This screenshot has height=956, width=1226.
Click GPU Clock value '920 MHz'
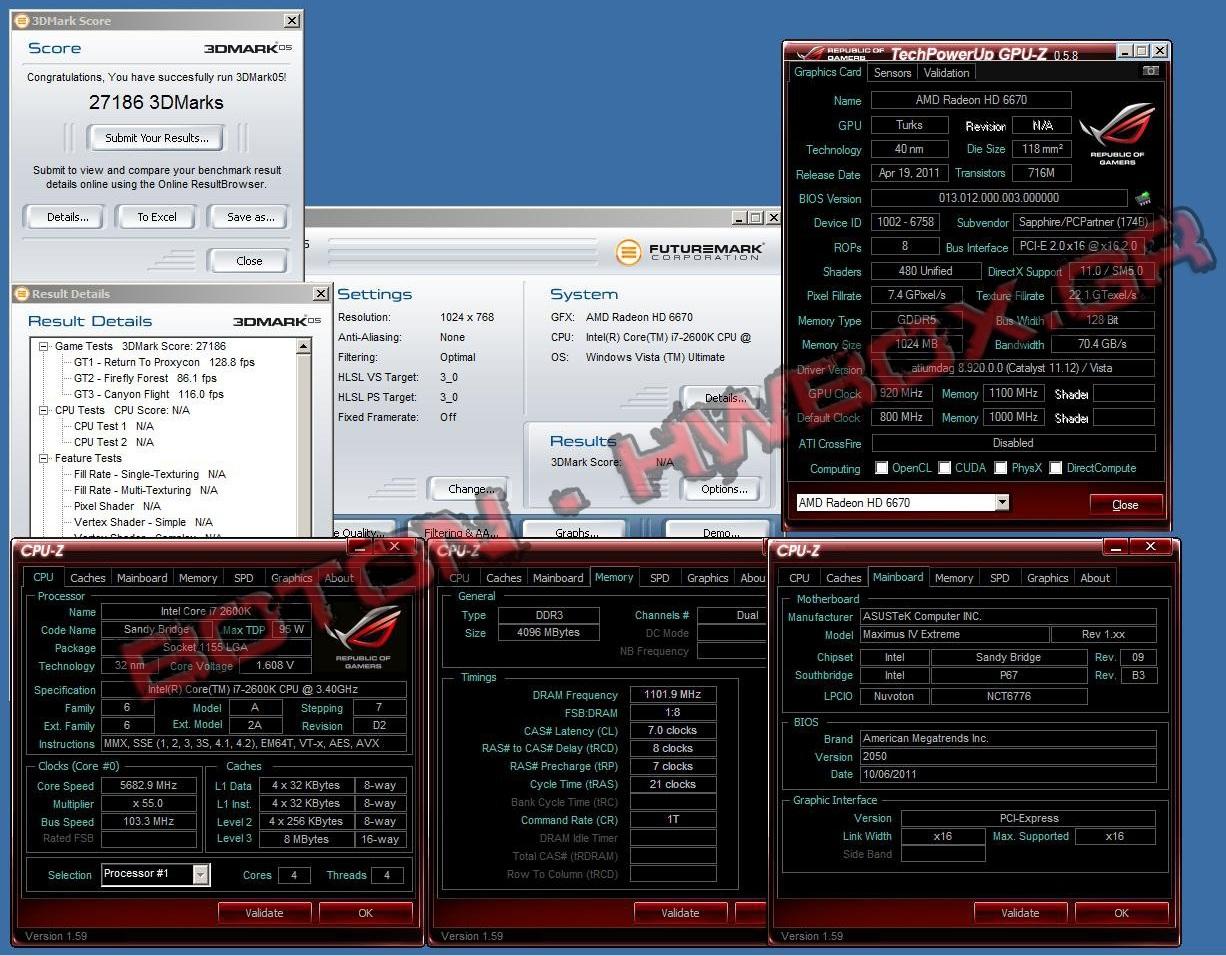click(902, 393)
